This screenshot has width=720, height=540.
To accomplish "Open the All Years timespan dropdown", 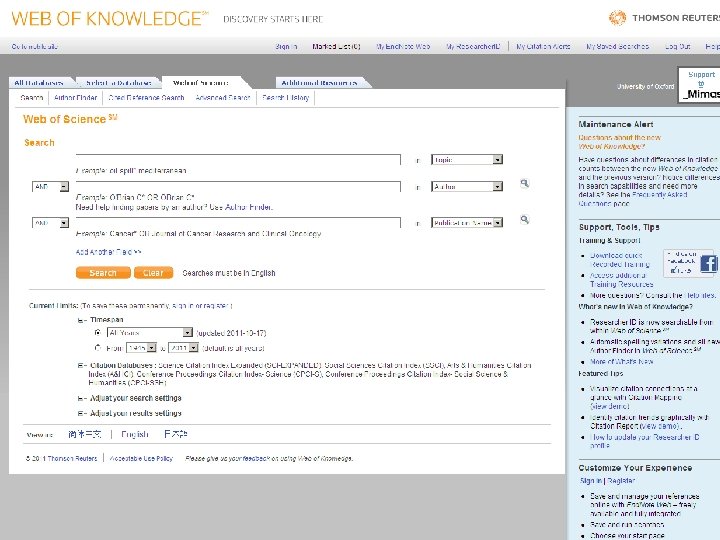I will point(150,332).
